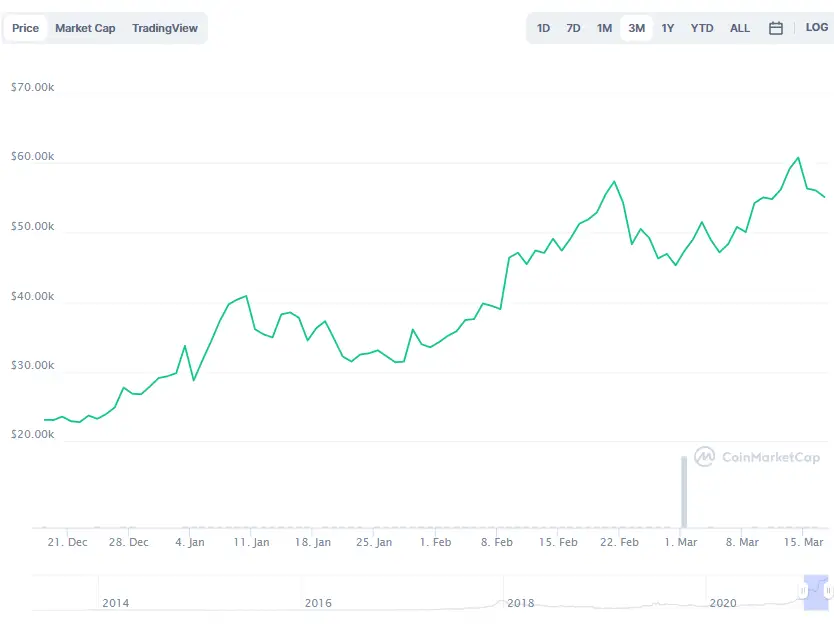Click the price peak near 15. Mar

798,157
